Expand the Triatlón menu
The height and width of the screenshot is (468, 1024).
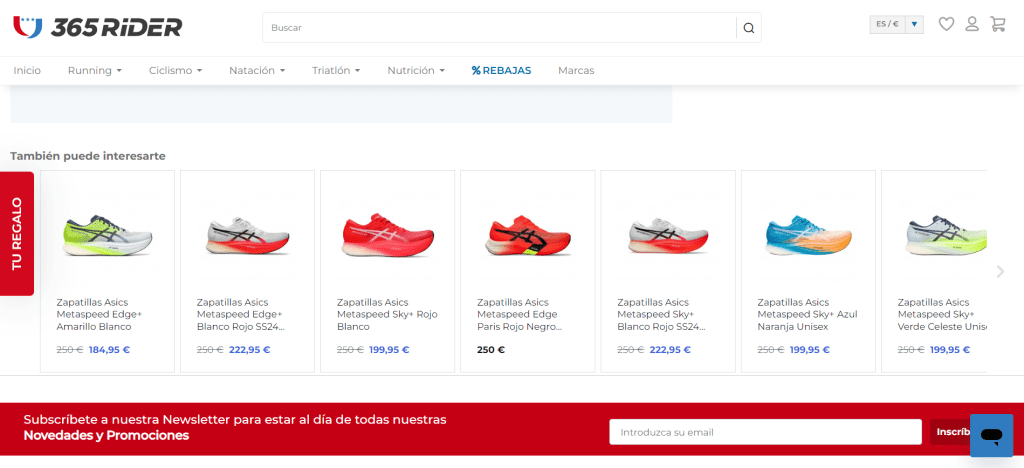pyautogui.click(x=336, y=71)
